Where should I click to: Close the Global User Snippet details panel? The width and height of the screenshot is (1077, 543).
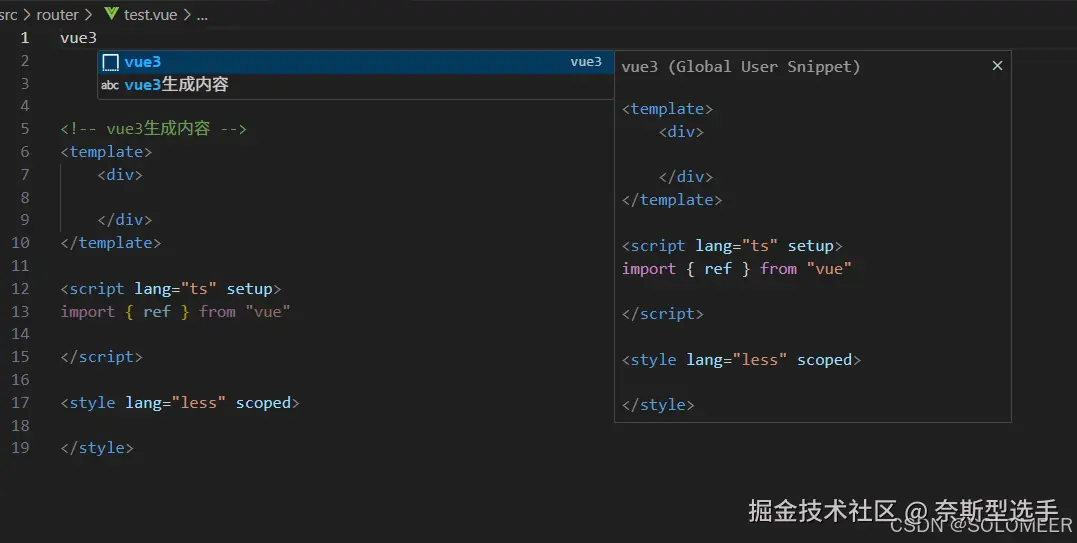[997, 65]
